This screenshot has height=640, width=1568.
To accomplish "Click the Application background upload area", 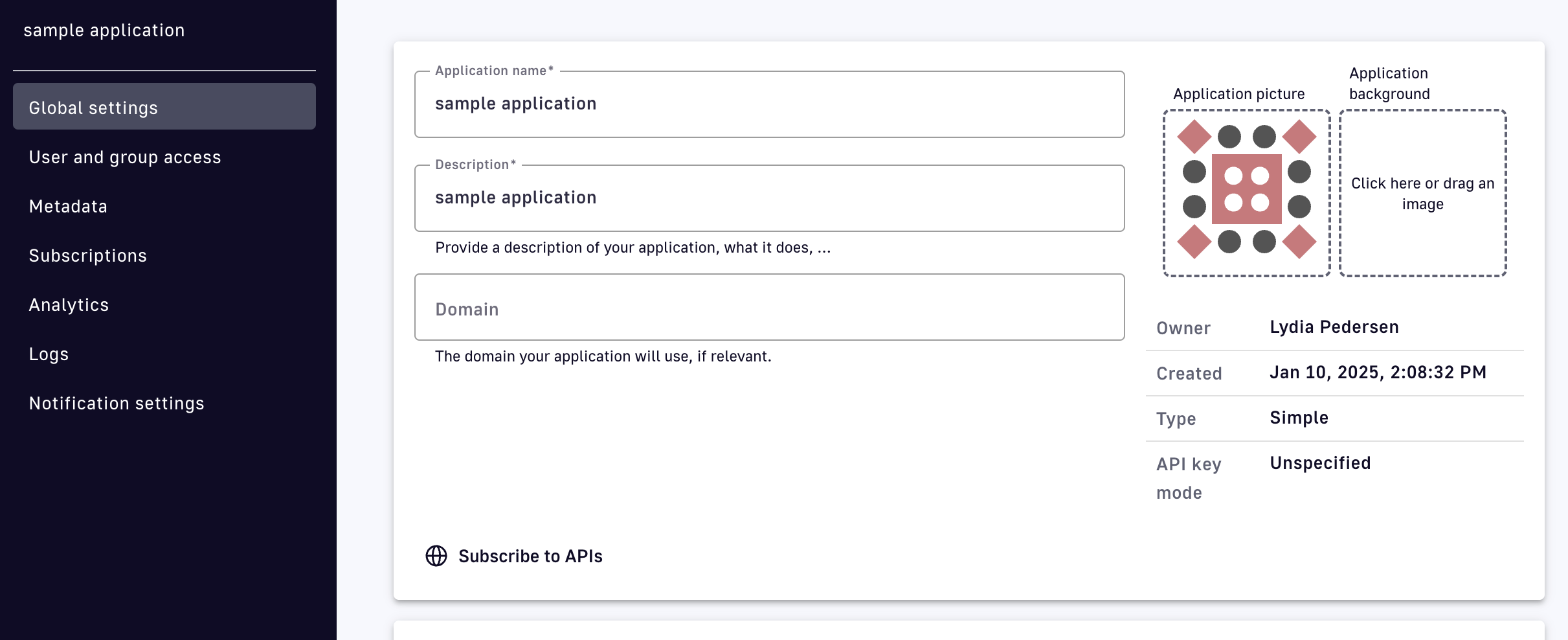I will (1422, 193).
